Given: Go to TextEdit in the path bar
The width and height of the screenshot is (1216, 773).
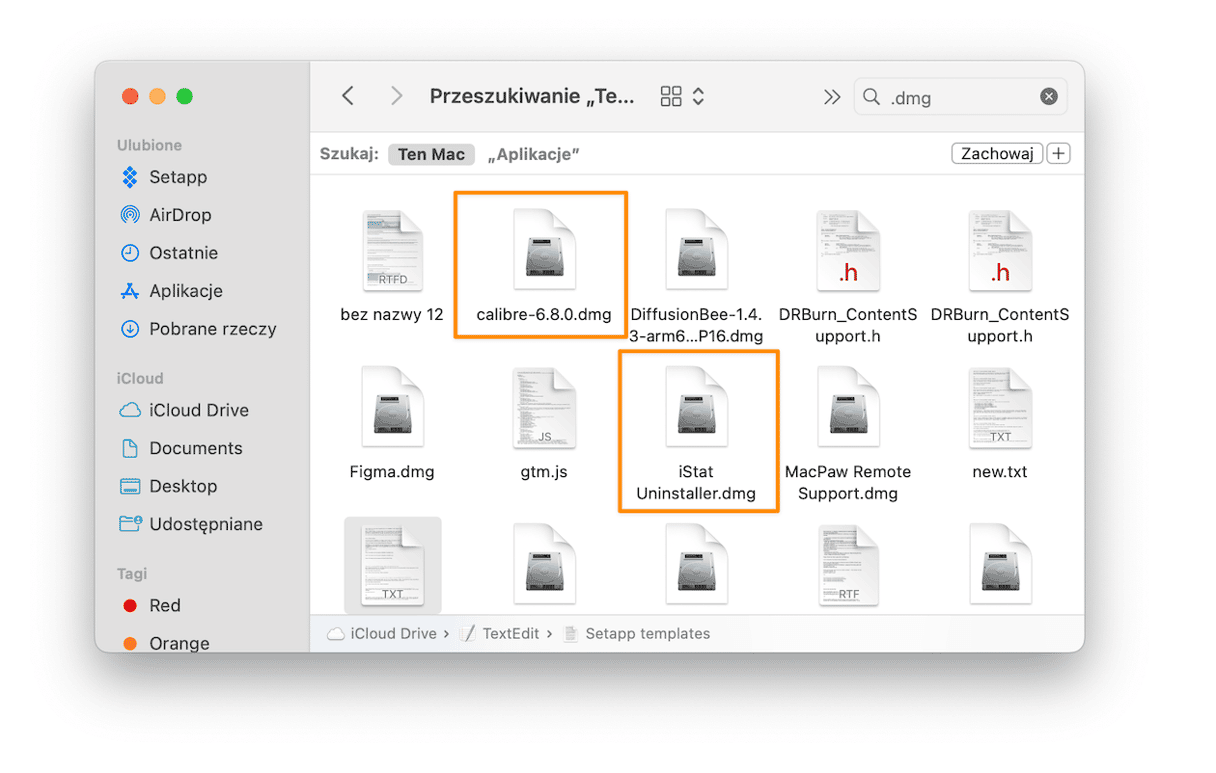Looking at the screenshot, I should click(500, 634).
